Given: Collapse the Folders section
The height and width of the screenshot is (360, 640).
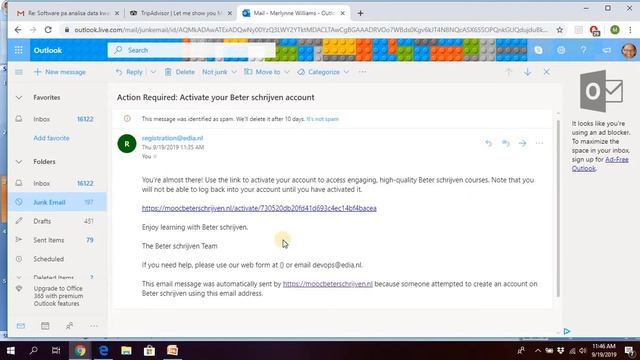Looking at the screenshot, I should point(19,162).
